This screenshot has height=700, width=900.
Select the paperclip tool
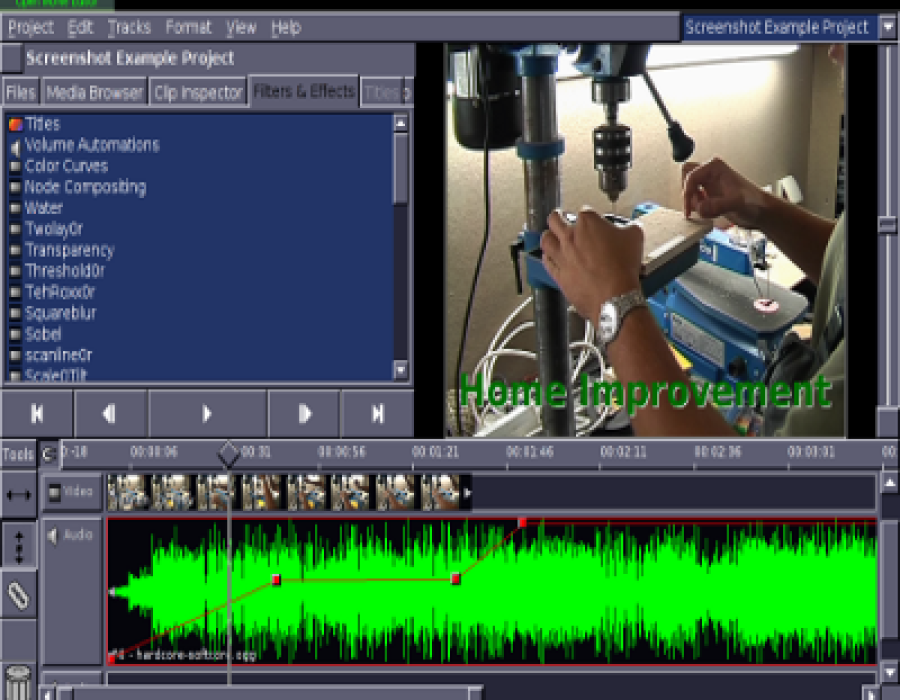[18, 595]
